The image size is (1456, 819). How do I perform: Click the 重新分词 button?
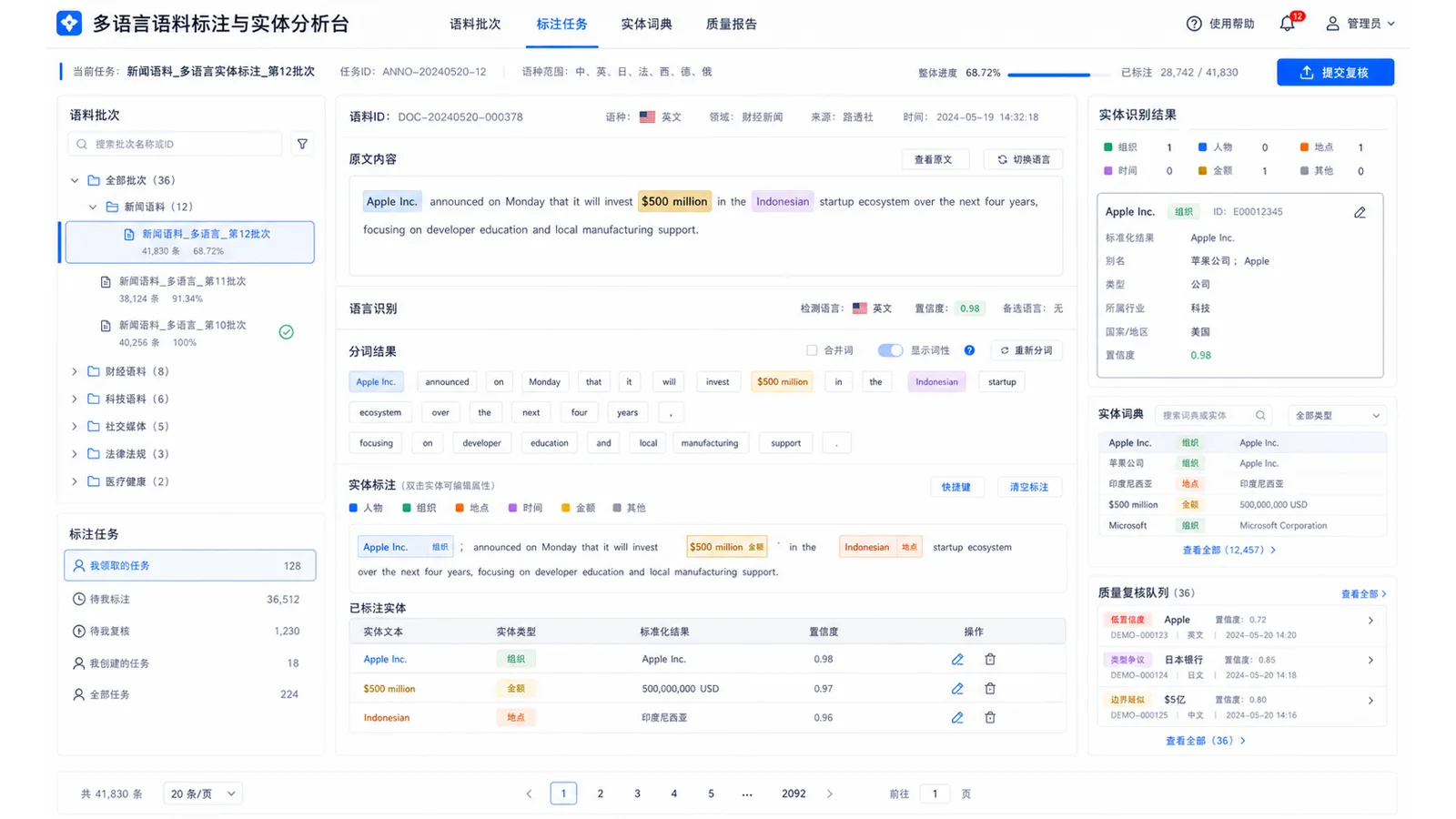[x=1026, y=350]
